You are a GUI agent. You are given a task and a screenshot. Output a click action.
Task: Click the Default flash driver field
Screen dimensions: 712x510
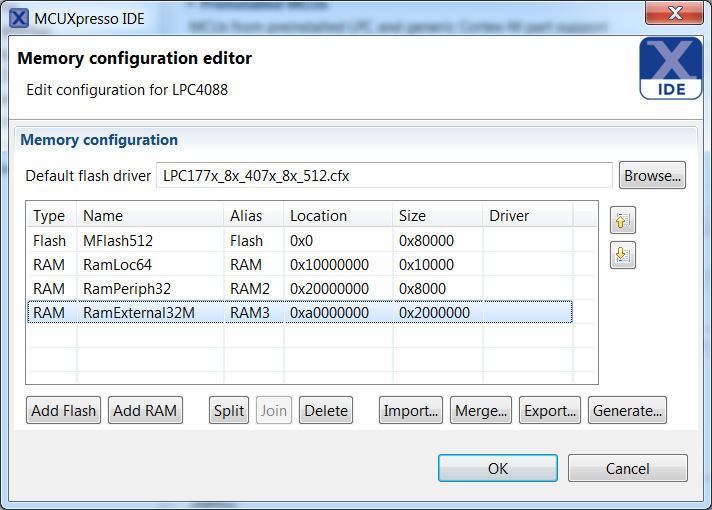click(x=384, y=175)
